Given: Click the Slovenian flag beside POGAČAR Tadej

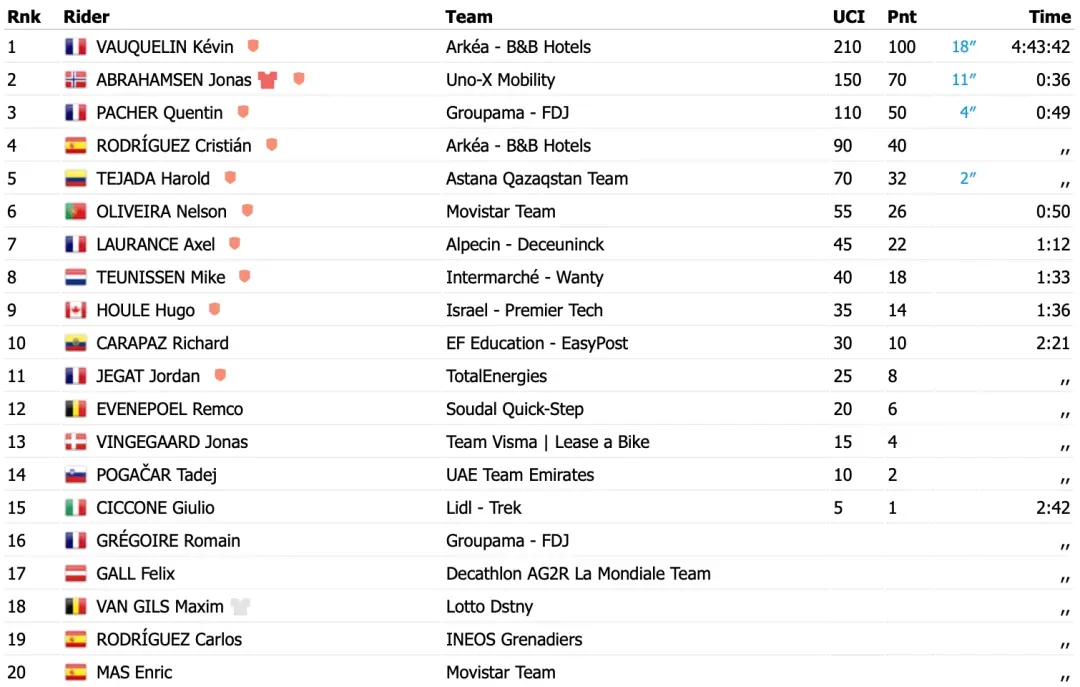Looking at the screenshot, I should pyautogui.click(x=76, y=475).
